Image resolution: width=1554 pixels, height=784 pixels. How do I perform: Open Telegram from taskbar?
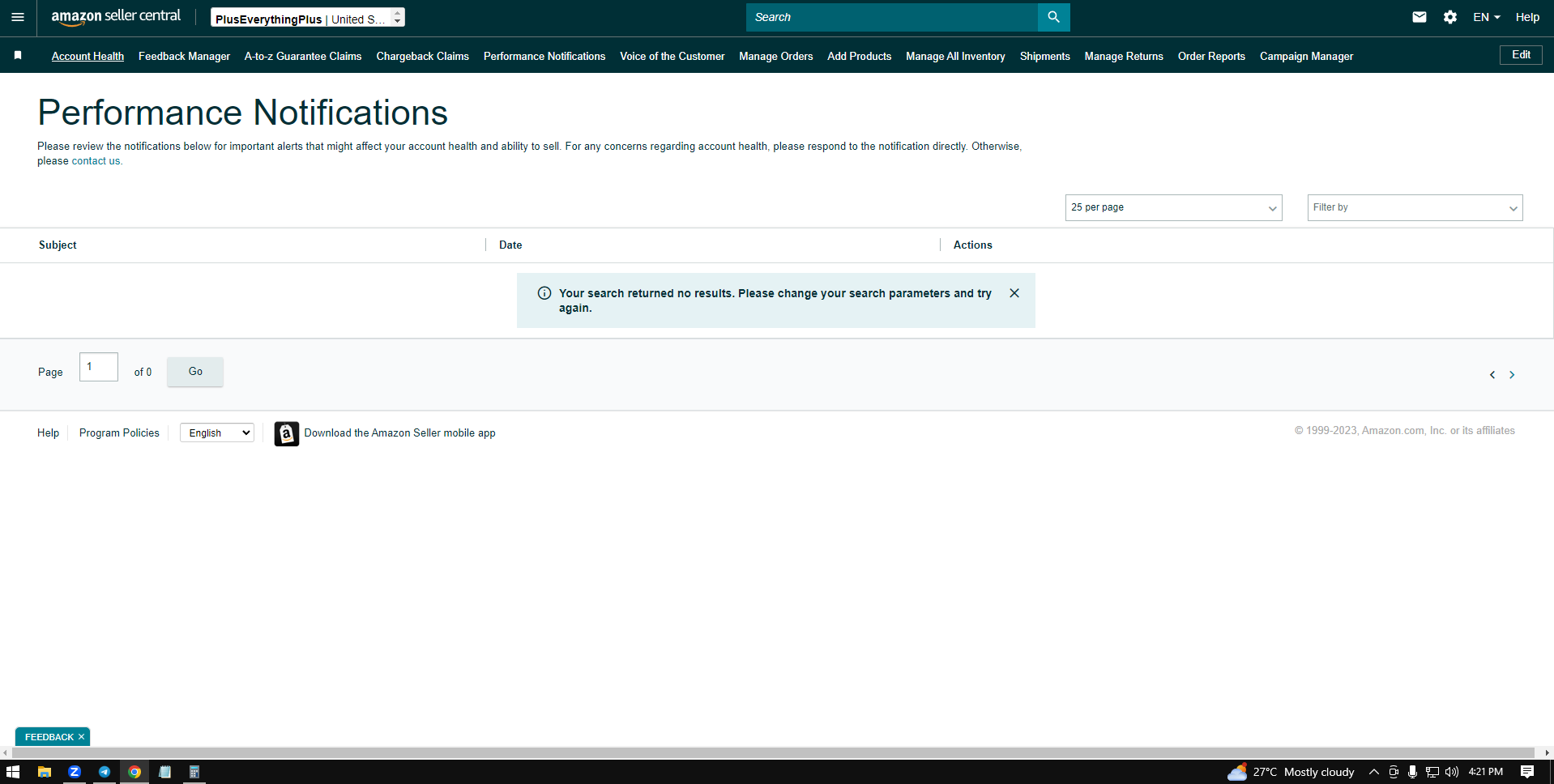(105, 772)
